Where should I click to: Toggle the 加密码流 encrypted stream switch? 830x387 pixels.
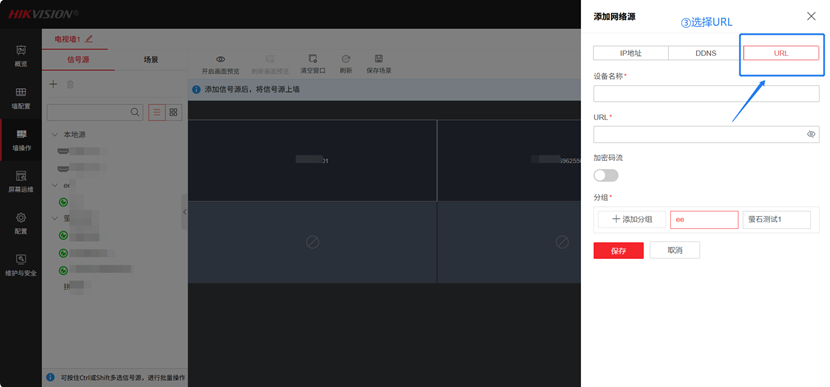pyautogui.click(x=606, y=176)
